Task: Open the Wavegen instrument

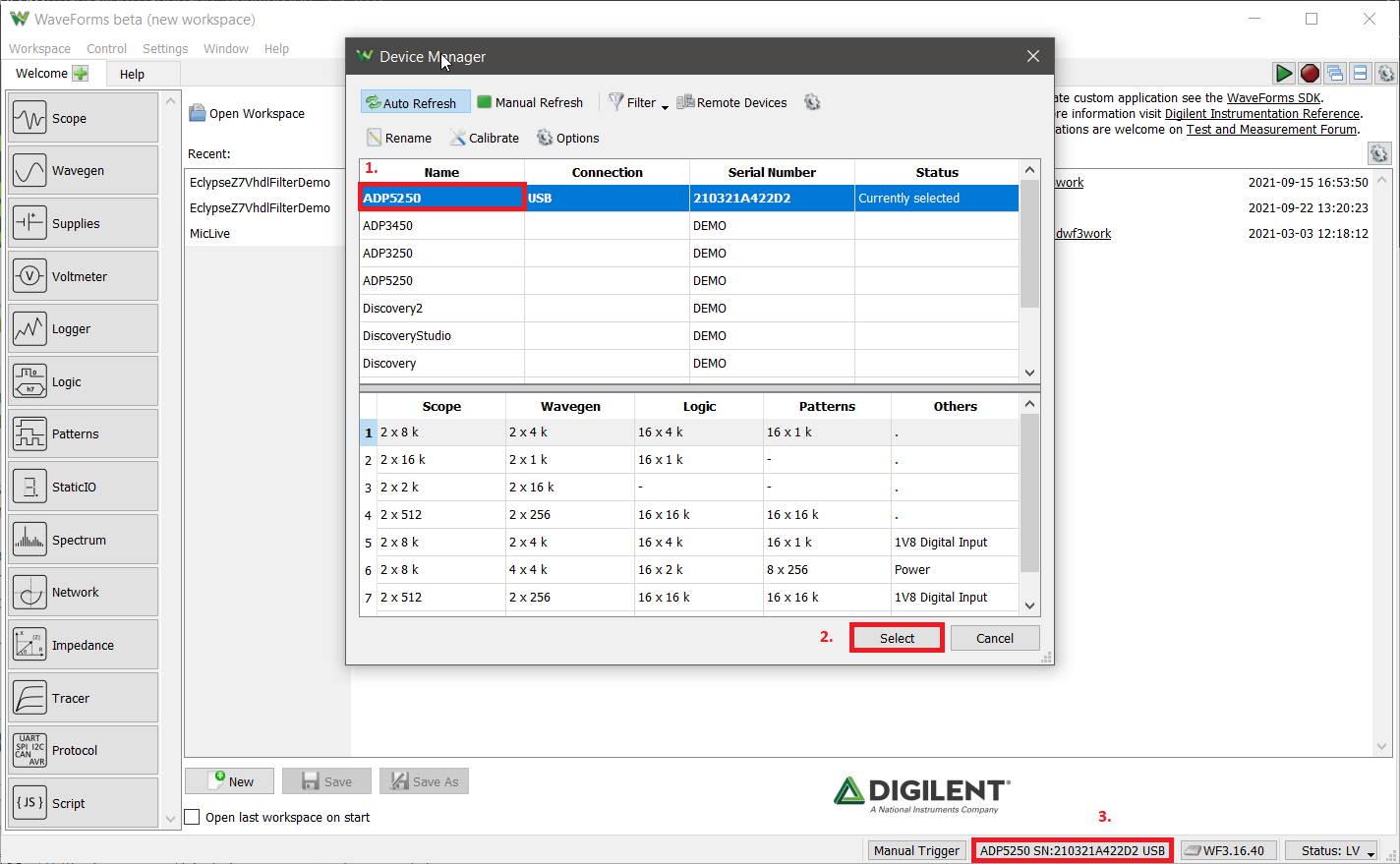Action: [x=83, y=170]
